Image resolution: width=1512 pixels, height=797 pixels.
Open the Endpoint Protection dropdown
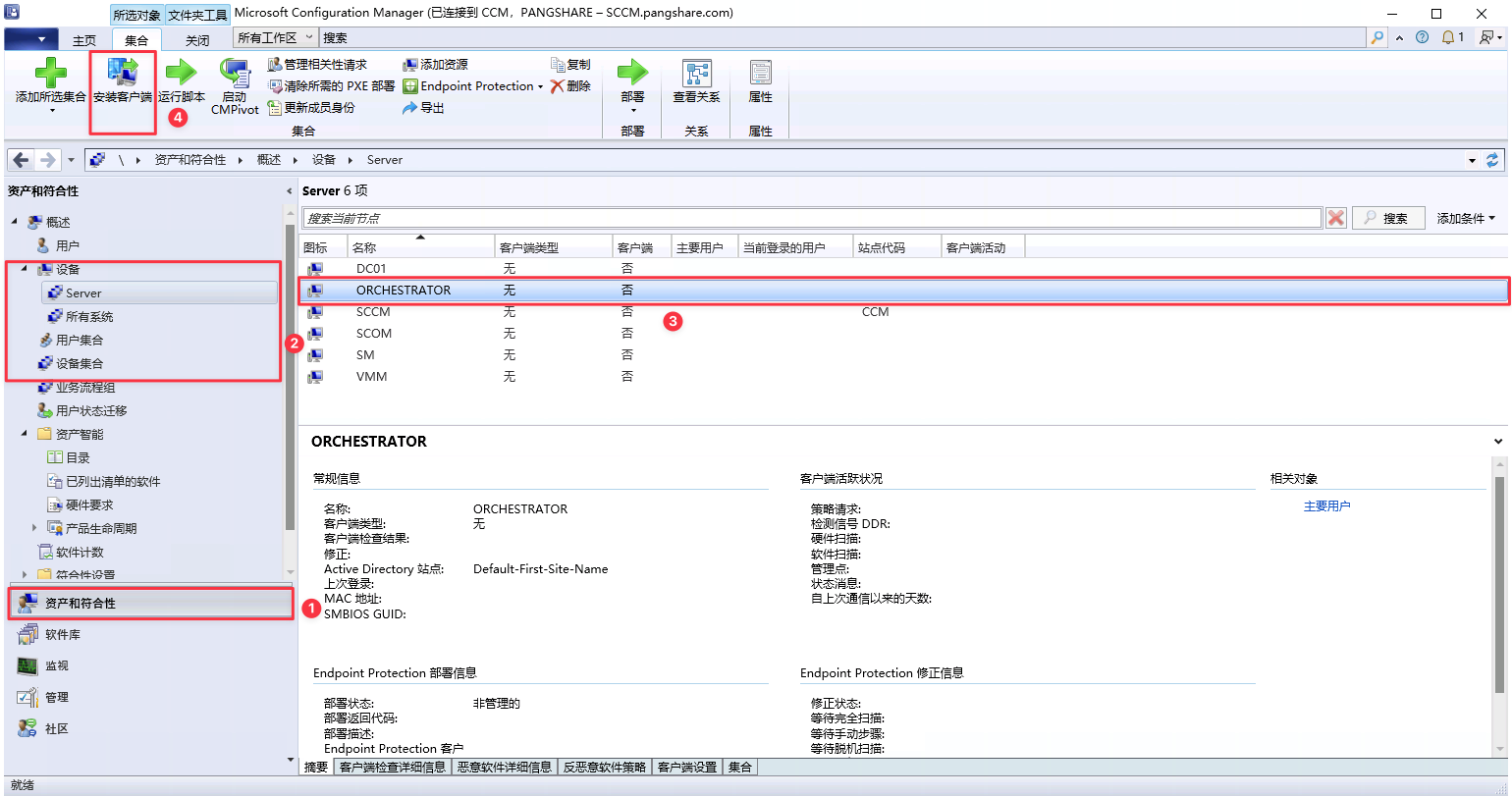(473, 85)
